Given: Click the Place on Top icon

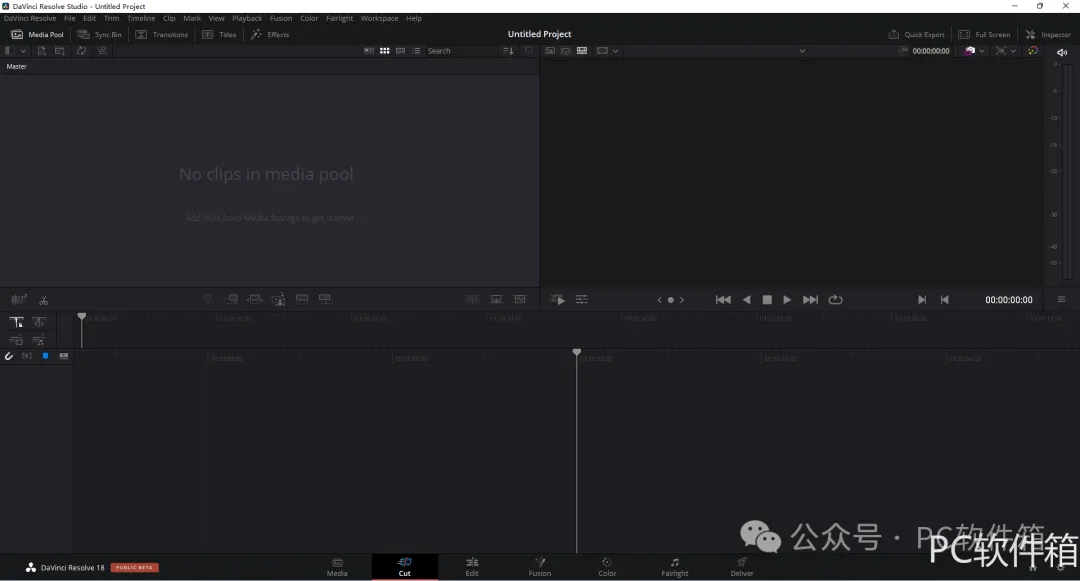Looking at the screenshot, I should click(302, 299).
